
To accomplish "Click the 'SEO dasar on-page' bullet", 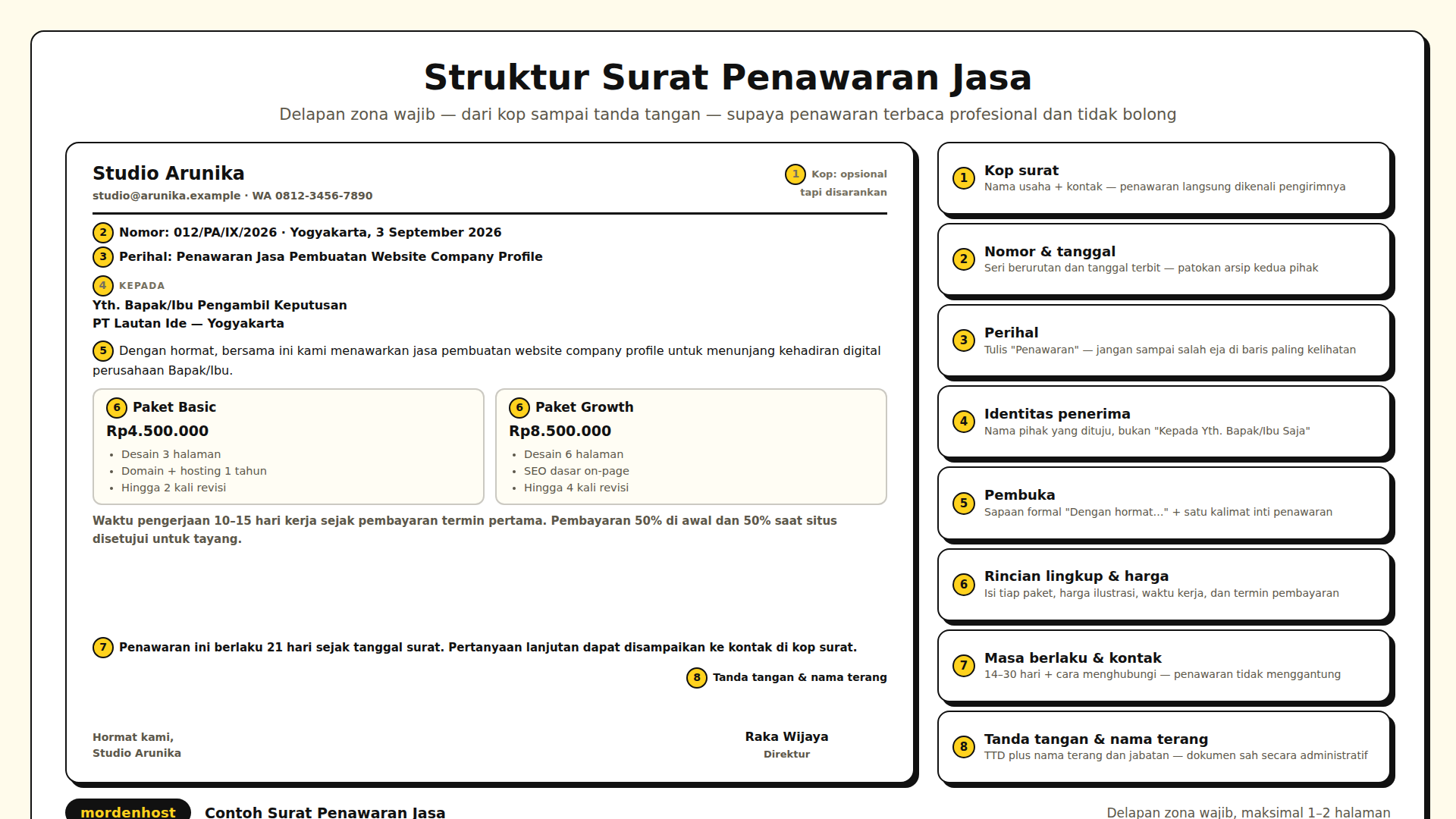I will [576, 471].
